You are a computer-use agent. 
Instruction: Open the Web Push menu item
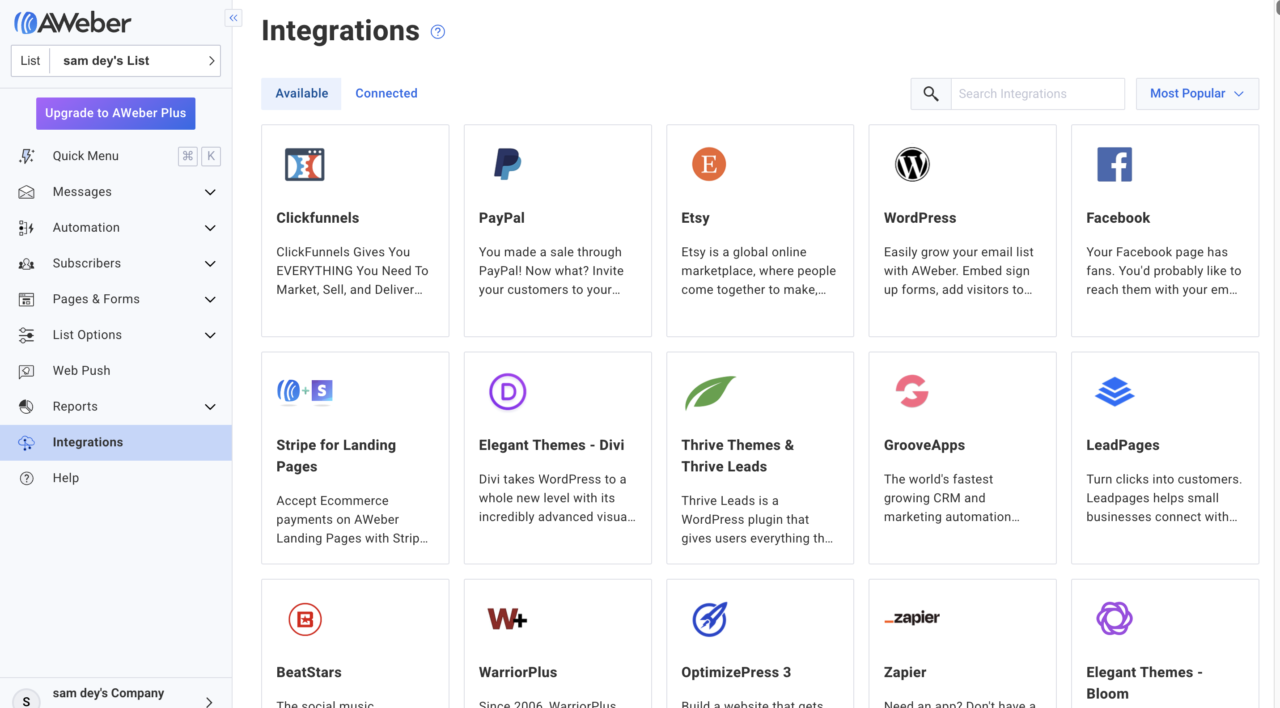(116, 371)
